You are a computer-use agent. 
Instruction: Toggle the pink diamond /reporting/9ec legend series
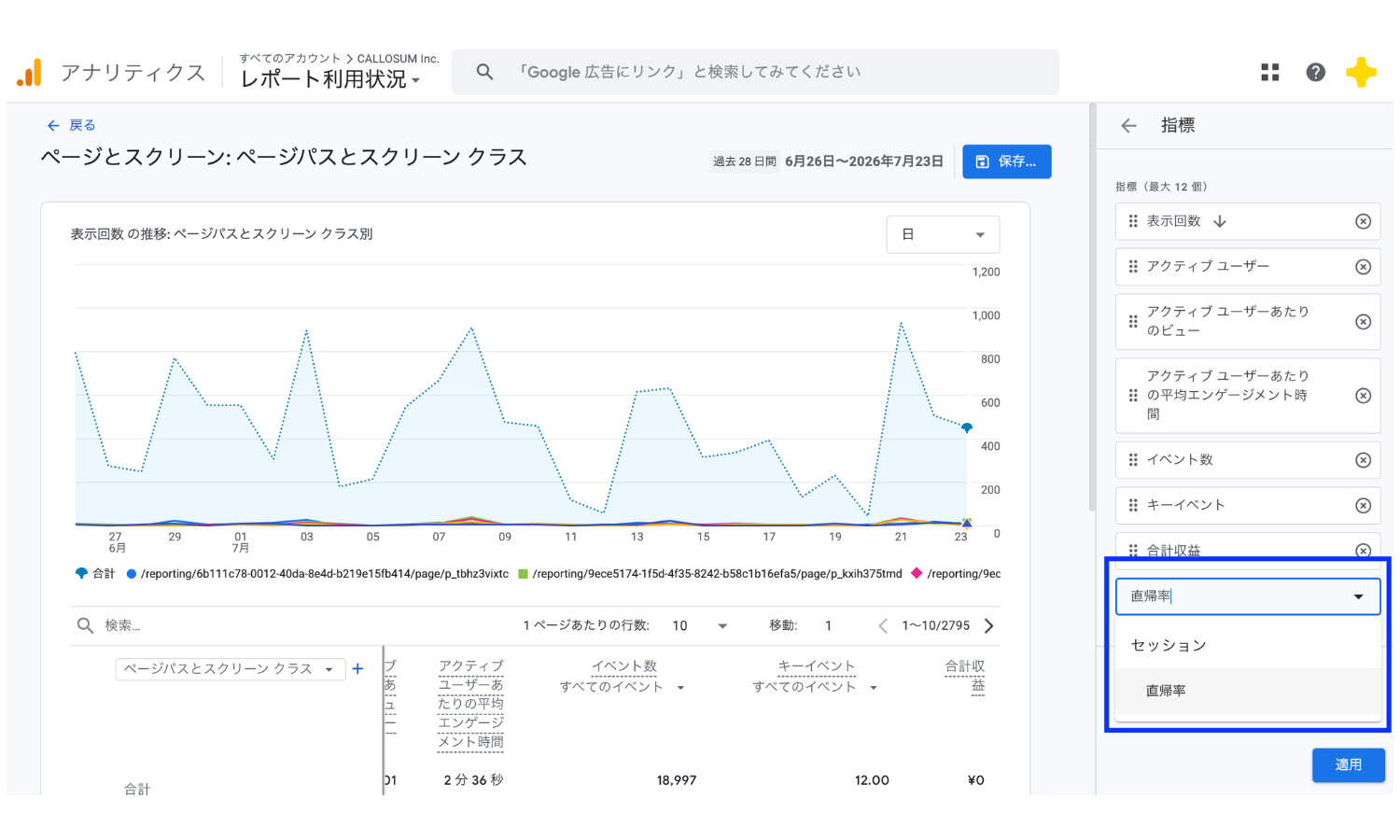click(956, 574)
